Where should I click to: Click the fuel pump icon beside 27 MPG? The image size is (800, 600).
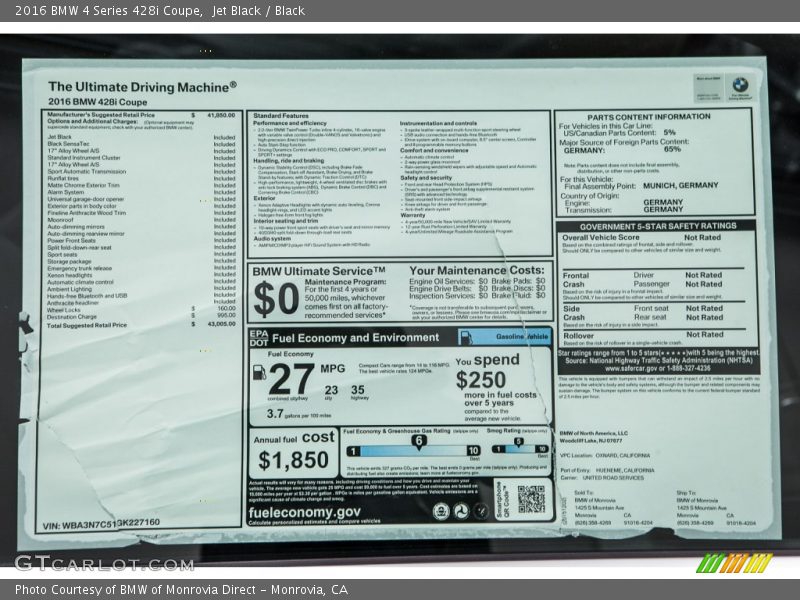click(260, 374)
